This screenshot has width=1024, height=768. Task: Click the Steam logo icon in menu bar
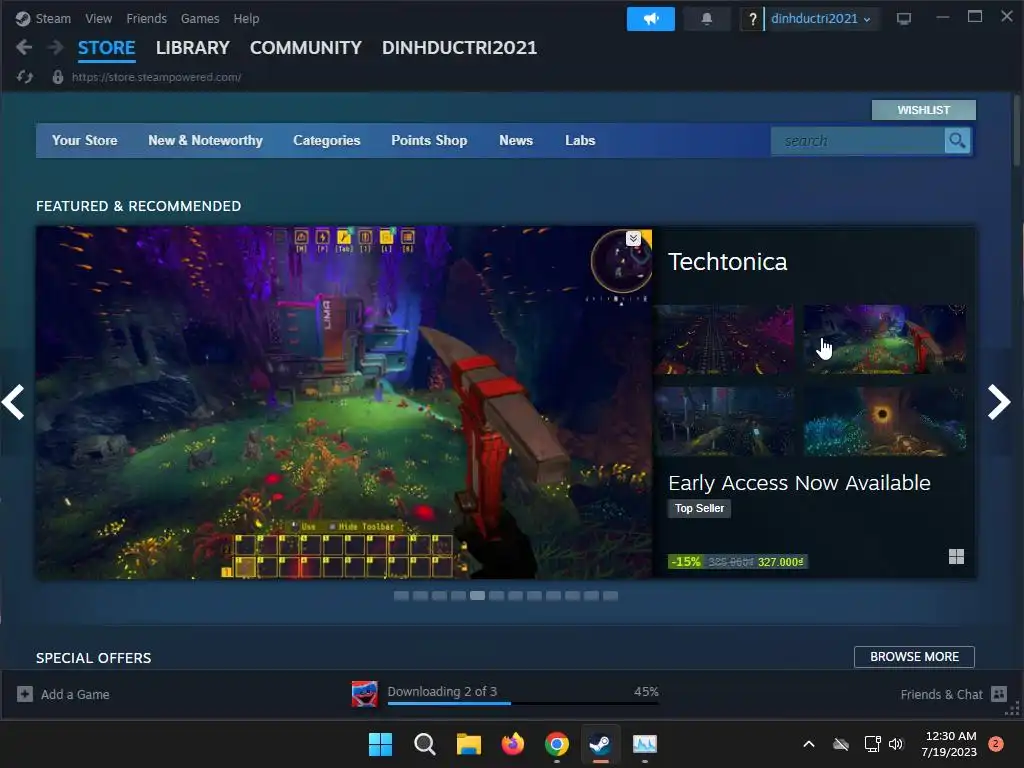[x=23, y=19]
